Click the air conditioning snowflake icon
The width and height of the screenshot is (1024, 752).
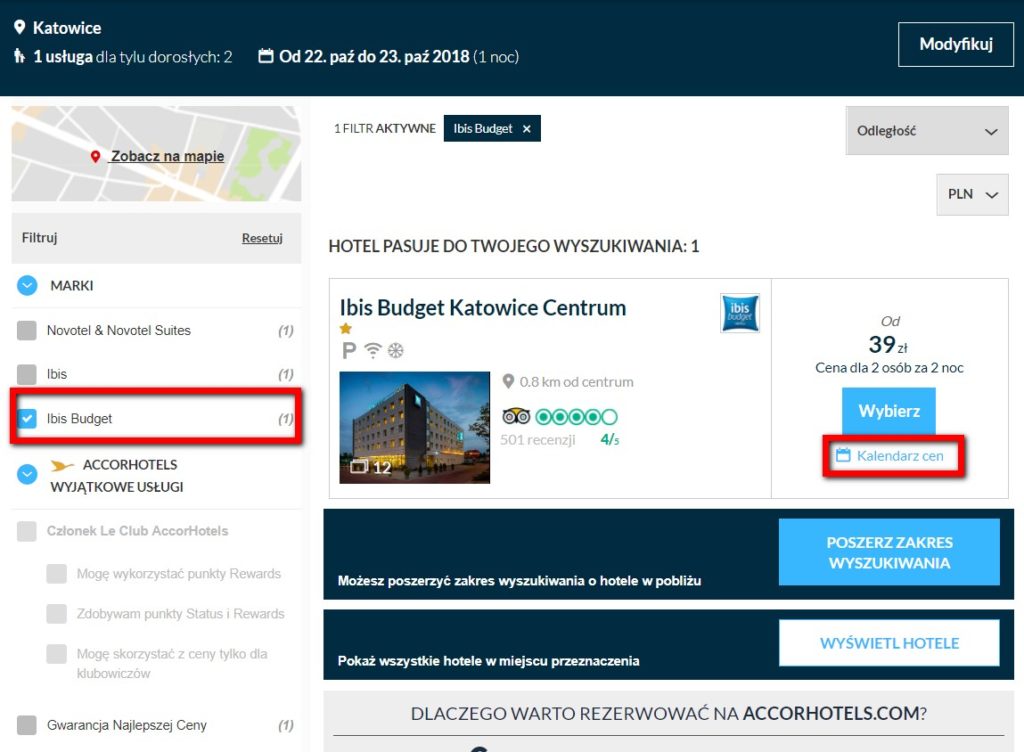point(396,351)
